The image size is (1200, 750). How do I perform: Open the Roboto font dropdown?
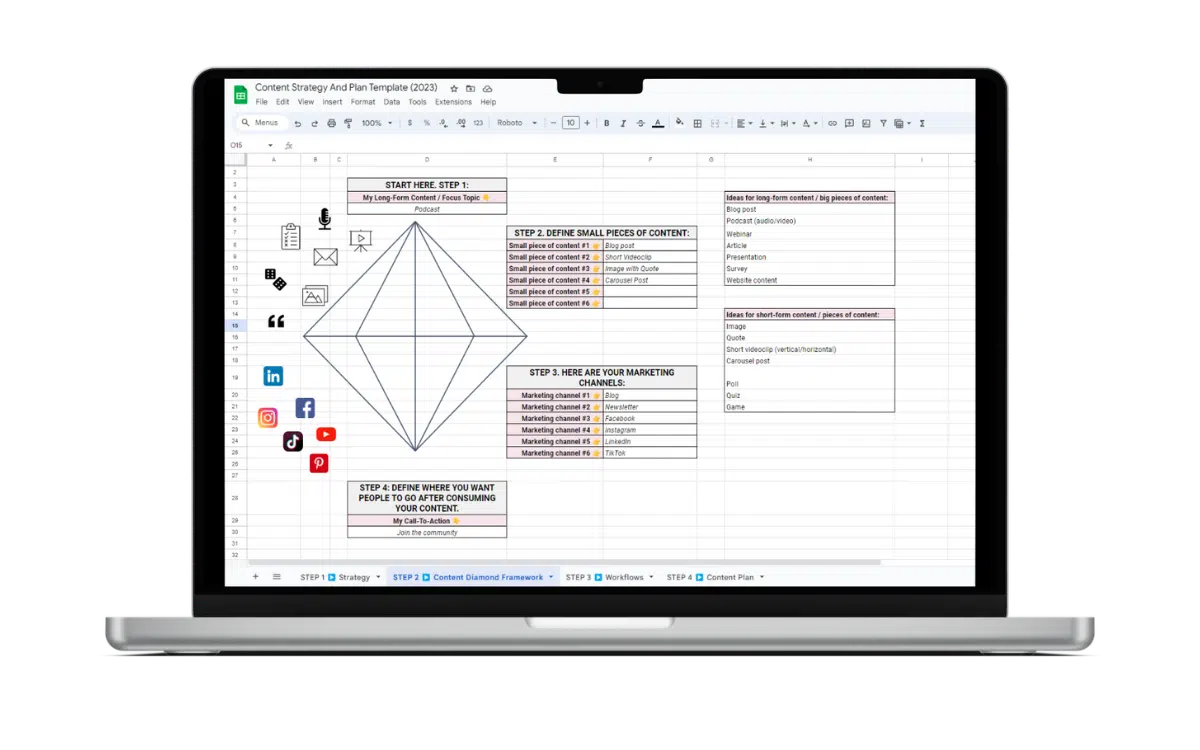[517, 123]
